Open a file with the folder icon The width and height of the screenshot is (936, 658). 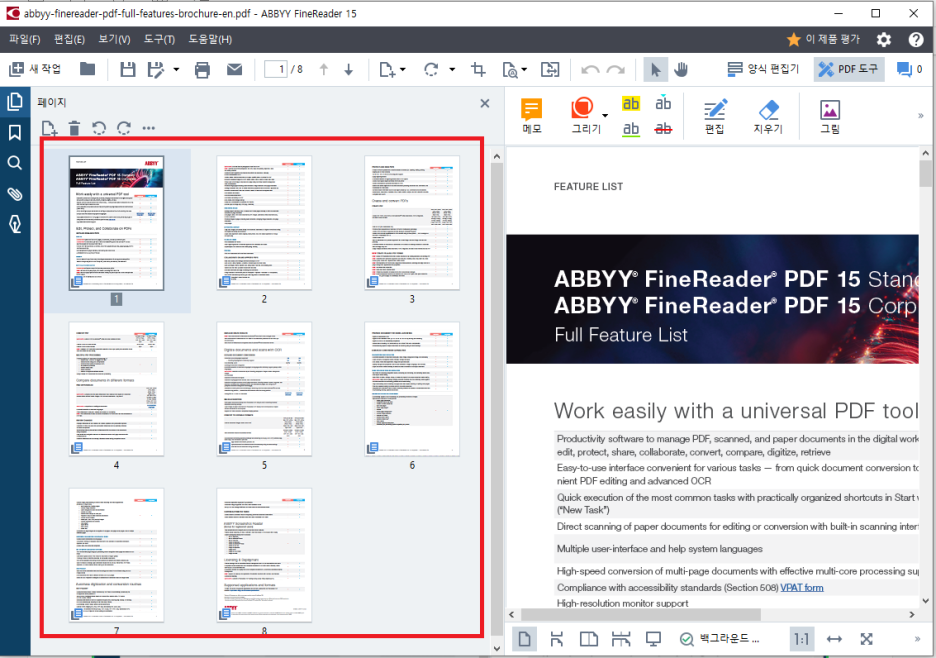tap(87, 69)
